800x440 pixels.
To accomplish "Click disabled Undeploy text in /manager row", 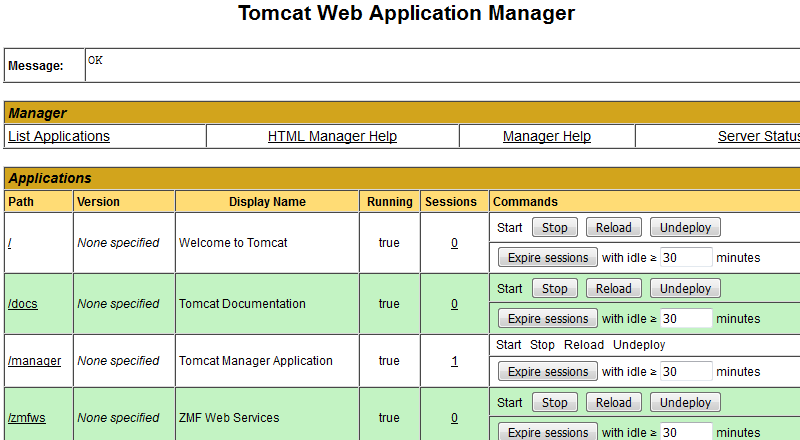I will (x=639, y=345).
